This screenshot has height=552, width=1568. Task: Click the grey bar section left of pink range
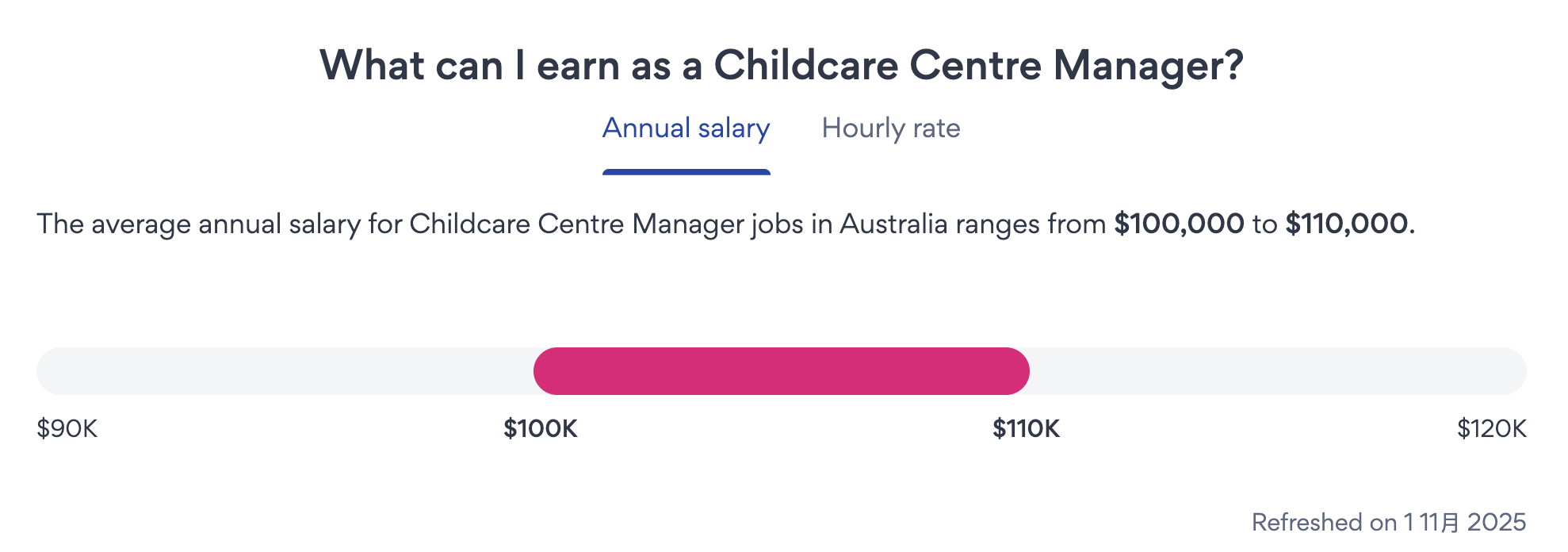[x=285, y=371]
